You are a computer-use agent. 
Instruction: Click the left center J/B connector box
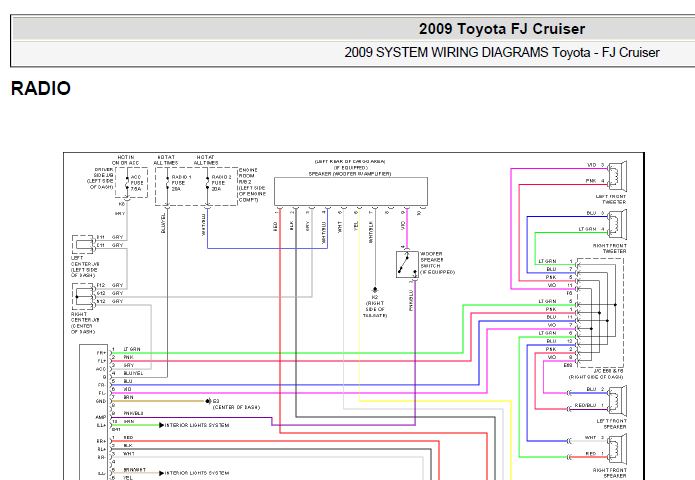(83, 244)
